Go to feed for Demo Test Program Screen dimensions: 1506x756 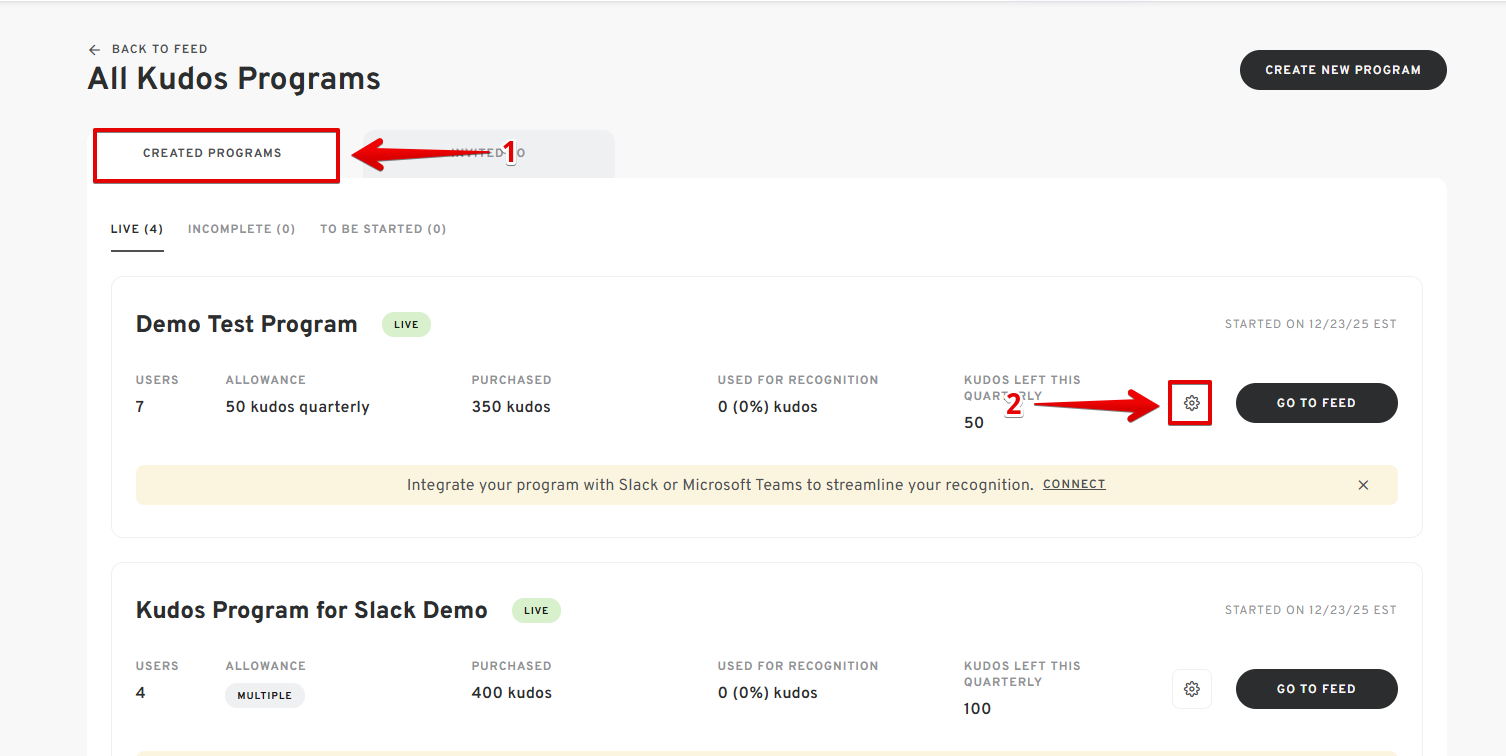coord(1316,403)
